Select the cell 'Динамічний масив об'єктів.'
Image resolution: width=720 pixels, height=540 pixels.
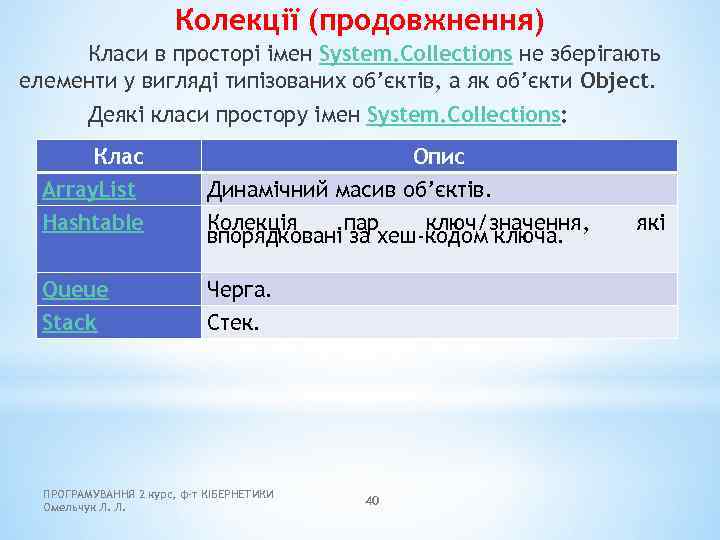pyautogui.click(x=439, y=190)
